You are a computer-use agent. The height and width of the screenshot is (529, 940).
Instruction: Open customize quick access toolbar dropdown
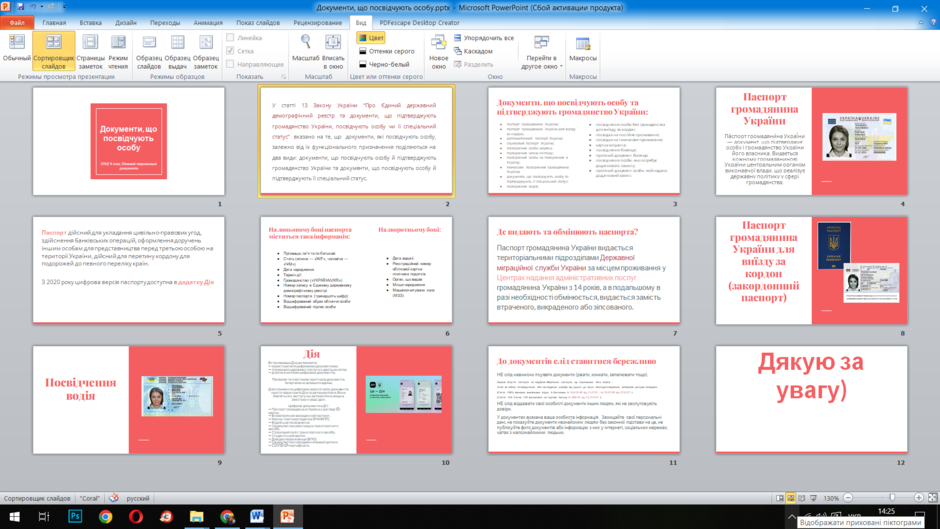coord(64,7)
